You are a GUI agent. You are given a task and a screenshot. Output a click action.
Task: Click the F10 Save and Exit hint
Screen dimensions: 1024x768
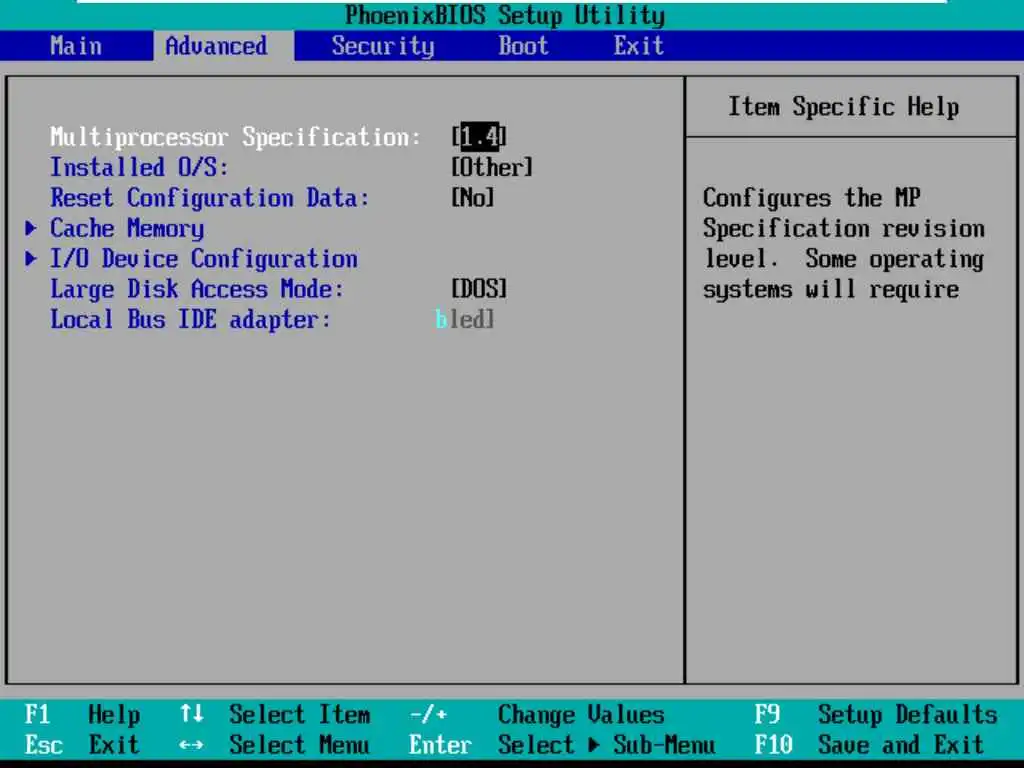pos(870,744)
